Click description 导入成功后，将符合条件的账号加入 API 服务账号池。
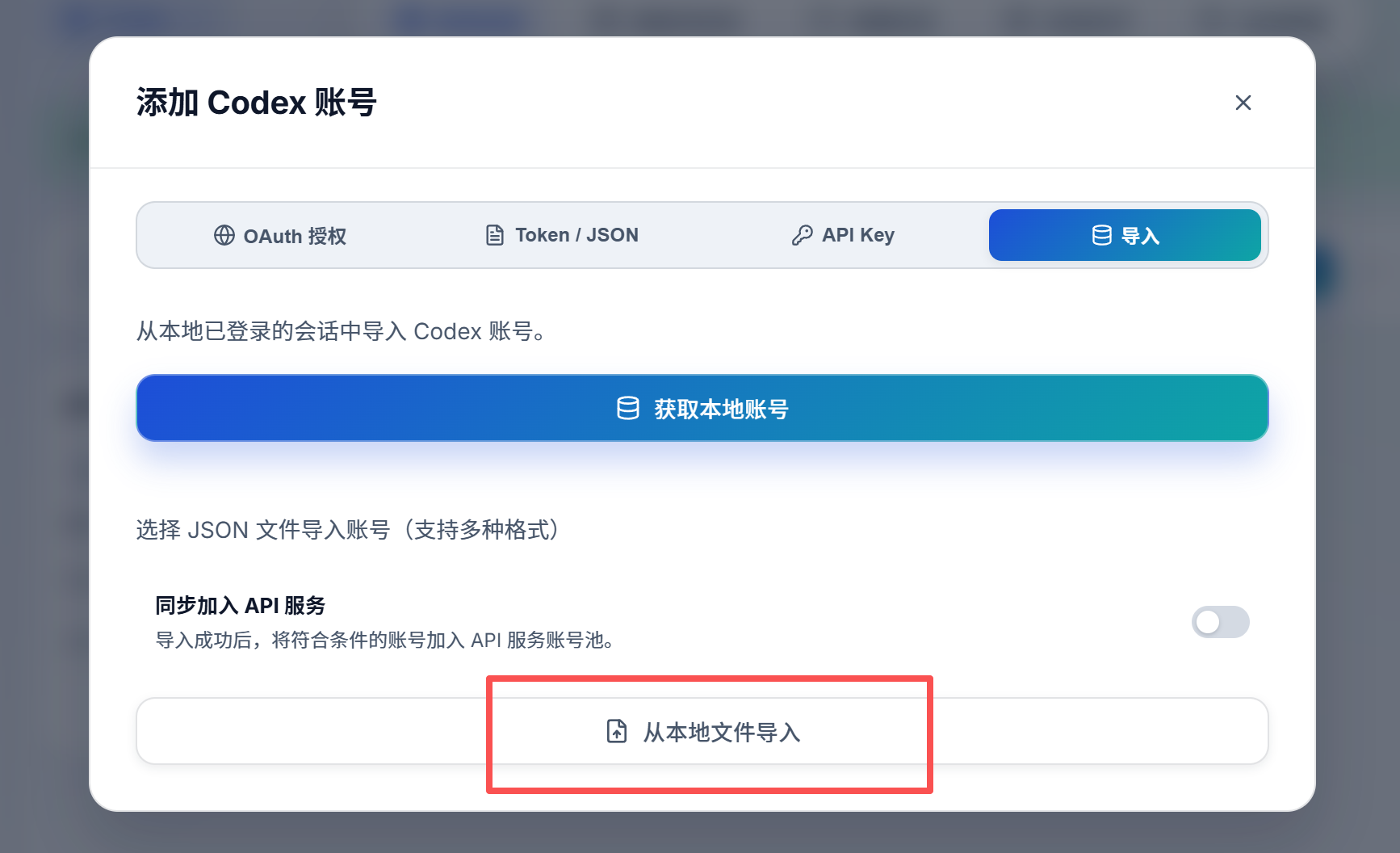 [386, 641]
